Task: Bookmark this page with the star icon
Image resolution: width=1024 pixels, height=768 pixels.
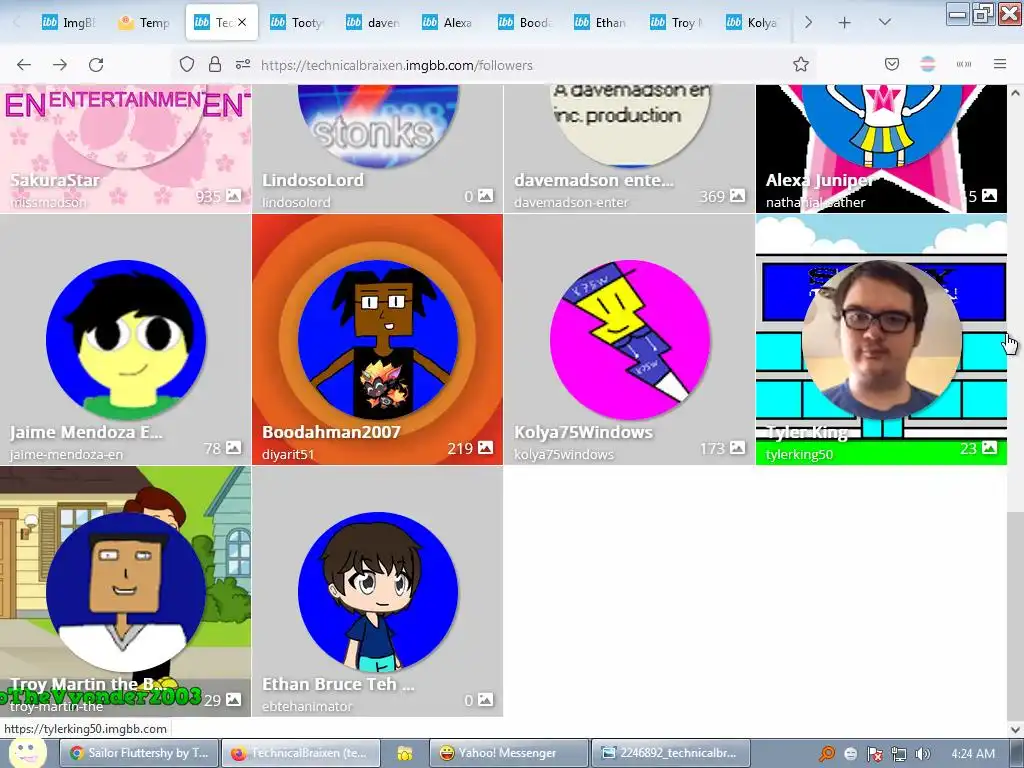Action: [x=801, y=64]
